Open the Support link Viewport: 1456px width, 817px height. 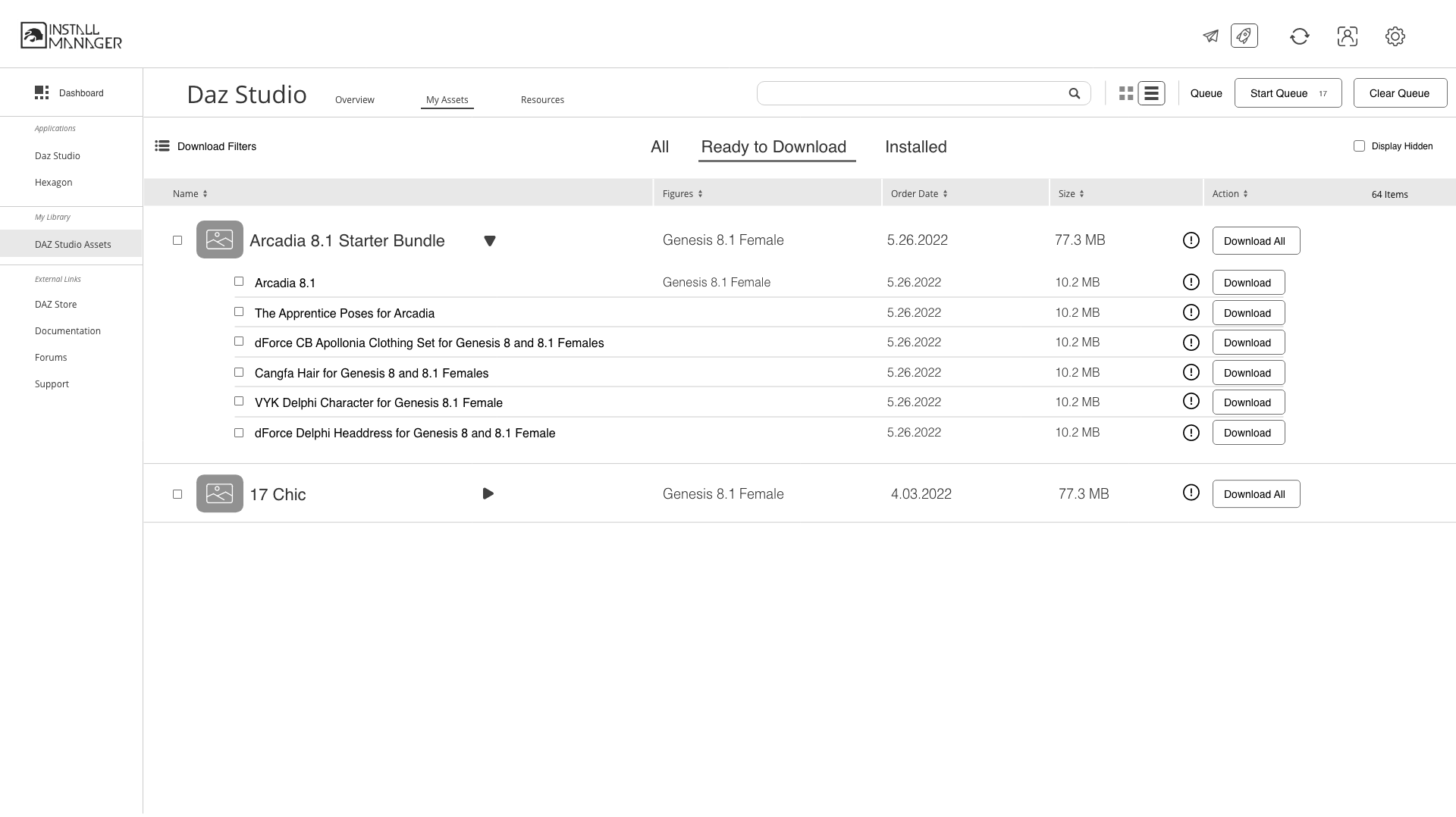pos(52,383)
